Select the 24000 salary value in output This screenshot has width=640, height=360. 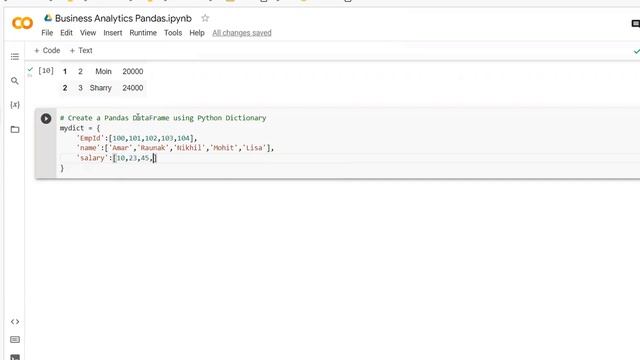(x=133, y=88)
